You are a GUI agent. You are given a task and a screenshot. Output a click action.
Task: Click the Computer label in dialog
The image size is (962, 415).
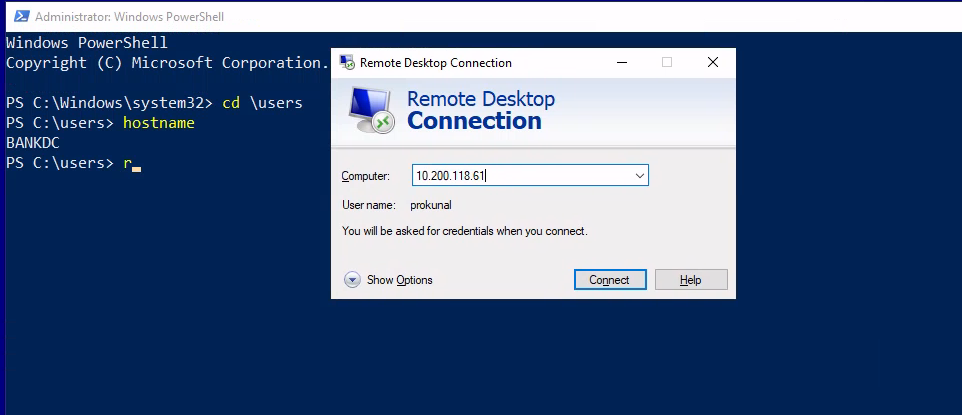[366, 176]
